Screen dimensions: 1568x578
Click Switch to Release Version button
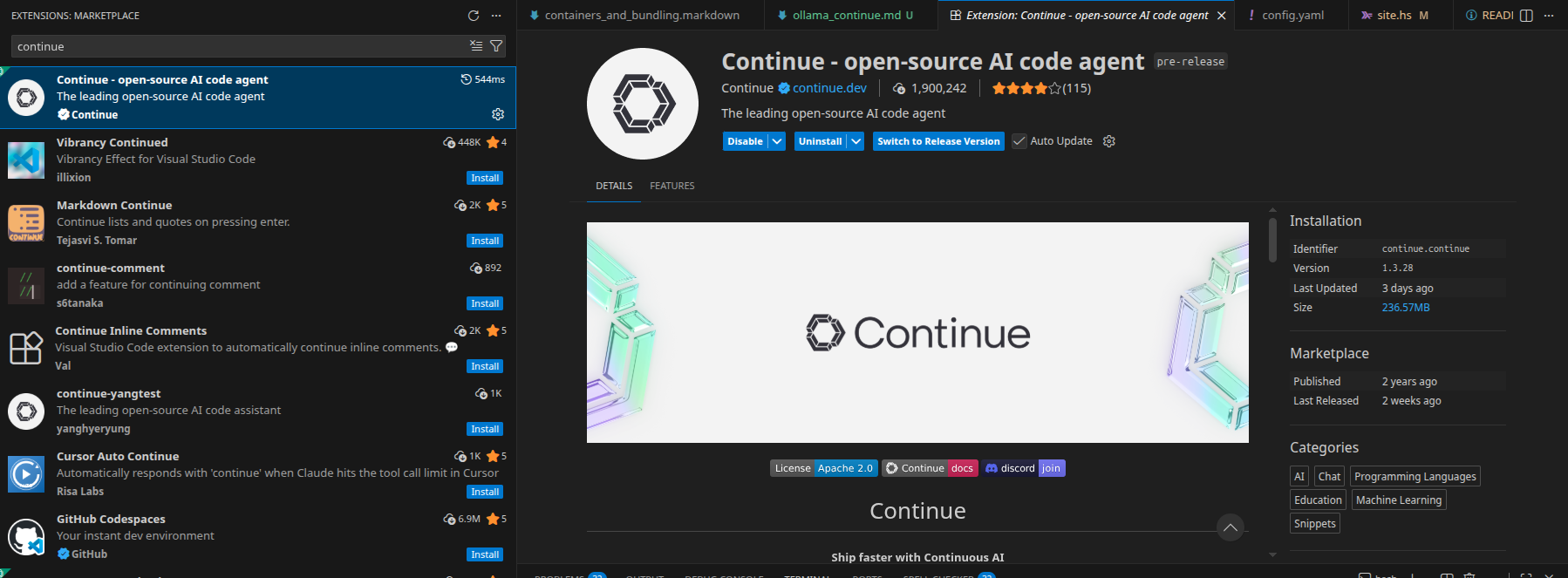coord(938,141)
